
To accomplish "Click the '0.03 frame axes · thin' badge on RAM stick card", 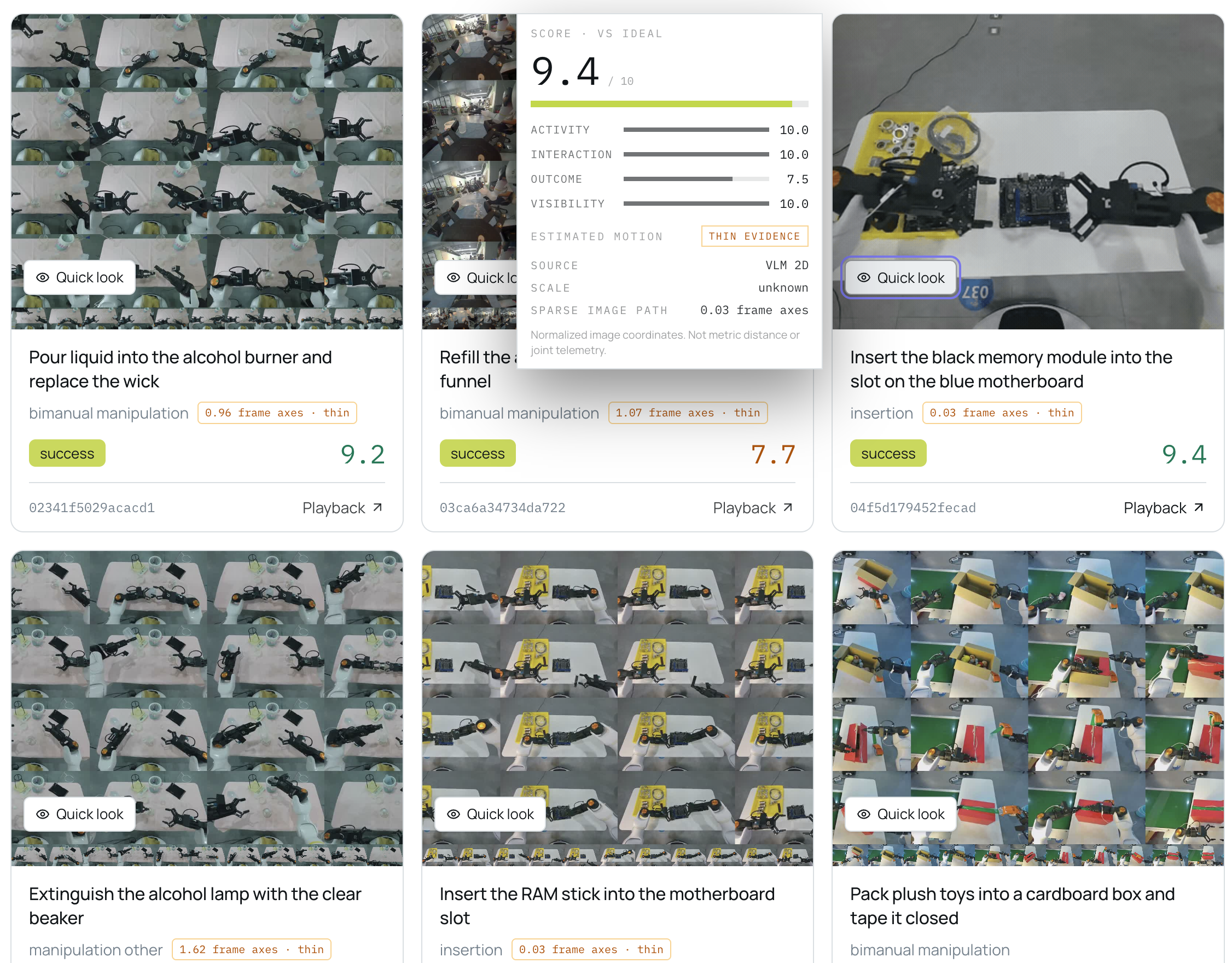I will coord(591,949).
